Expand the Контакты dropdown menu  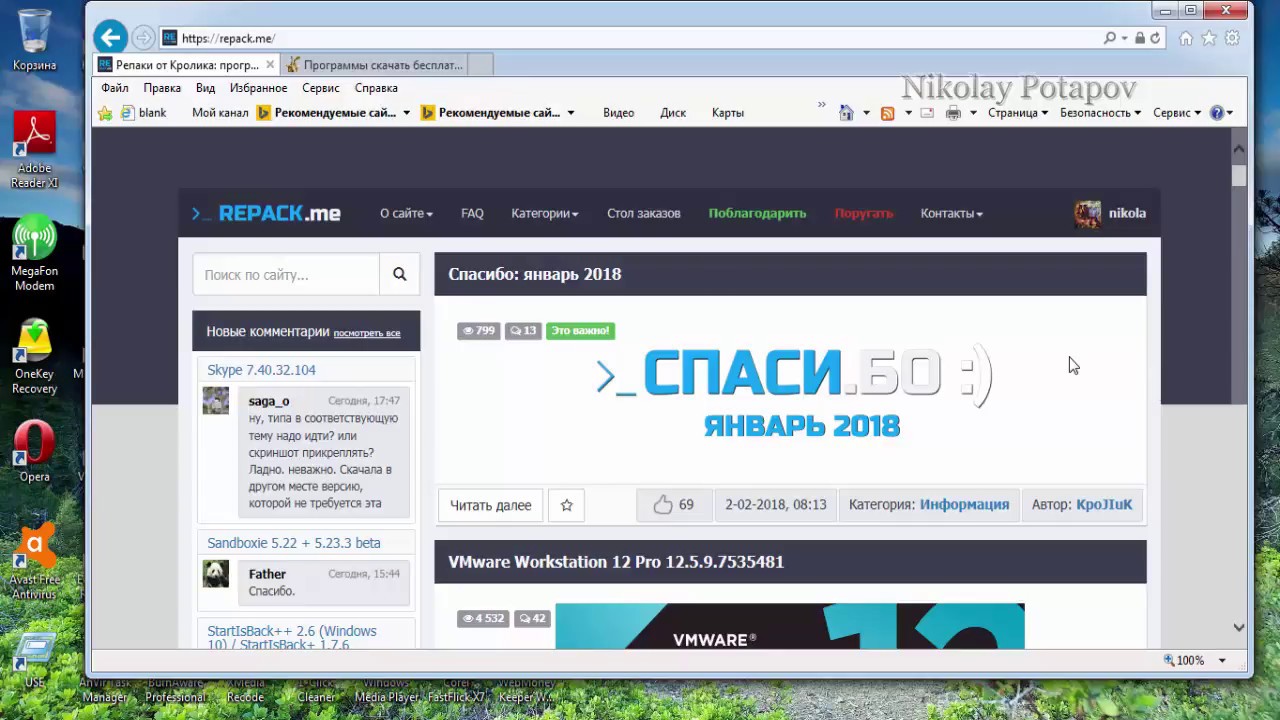coord(952,213)
